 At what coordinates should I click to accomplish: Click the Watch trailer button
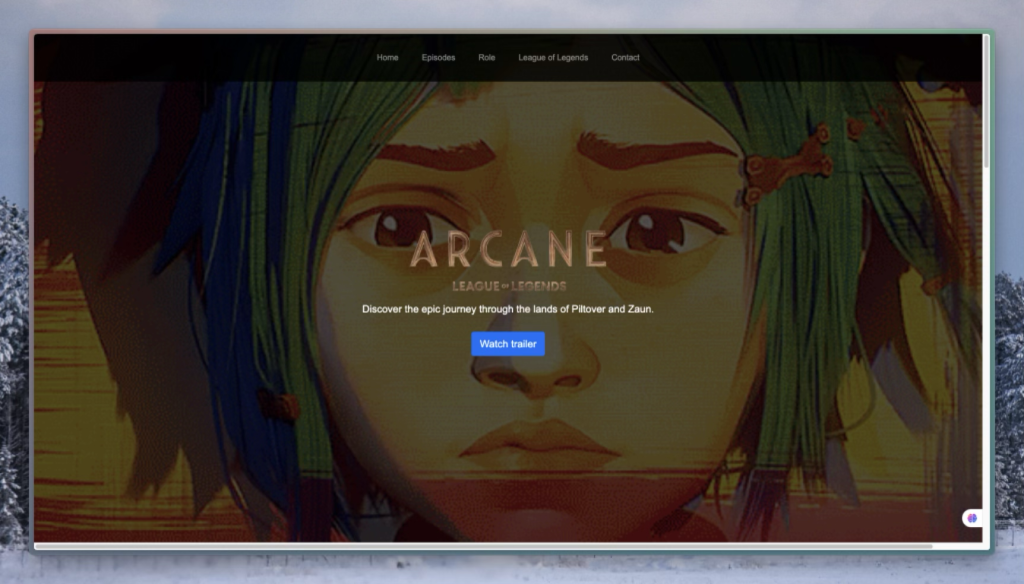[508, 344]
